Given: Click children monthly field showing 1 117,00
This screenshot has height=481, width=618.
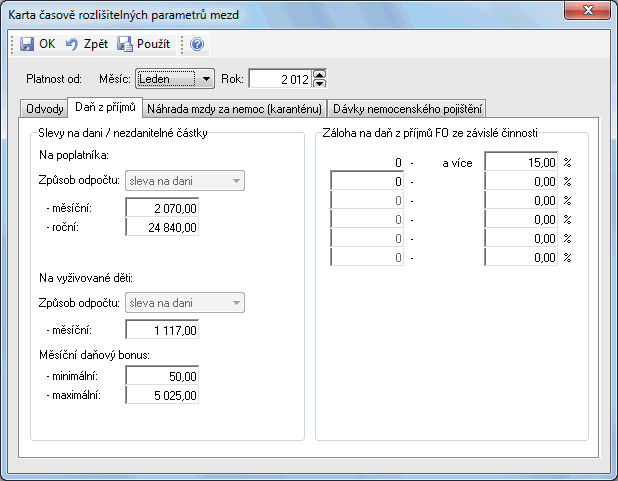Looking at the screenshot, I should coord(164,330).
